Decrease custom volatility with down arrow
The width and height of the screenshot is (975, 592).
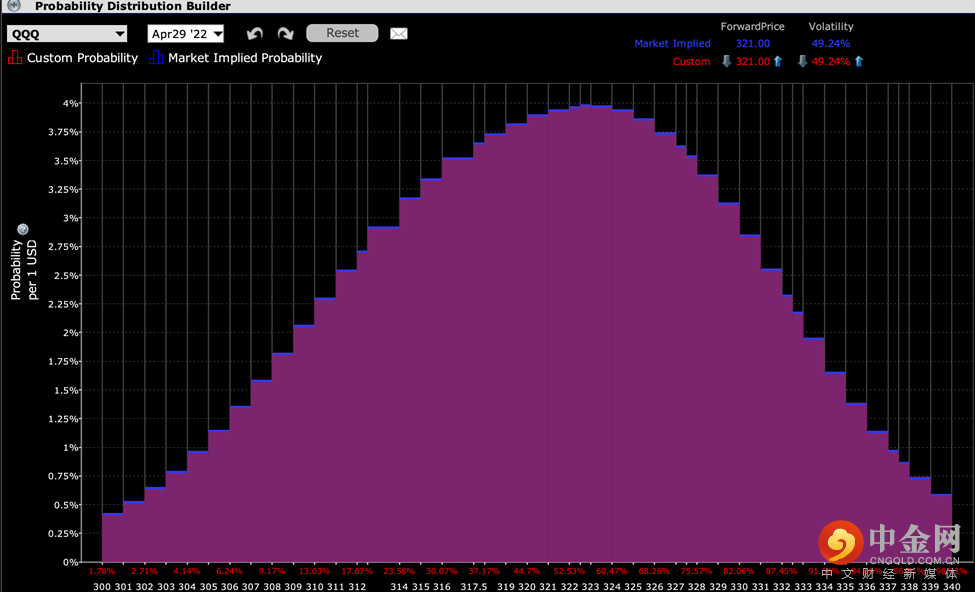(x=802, y=62)
